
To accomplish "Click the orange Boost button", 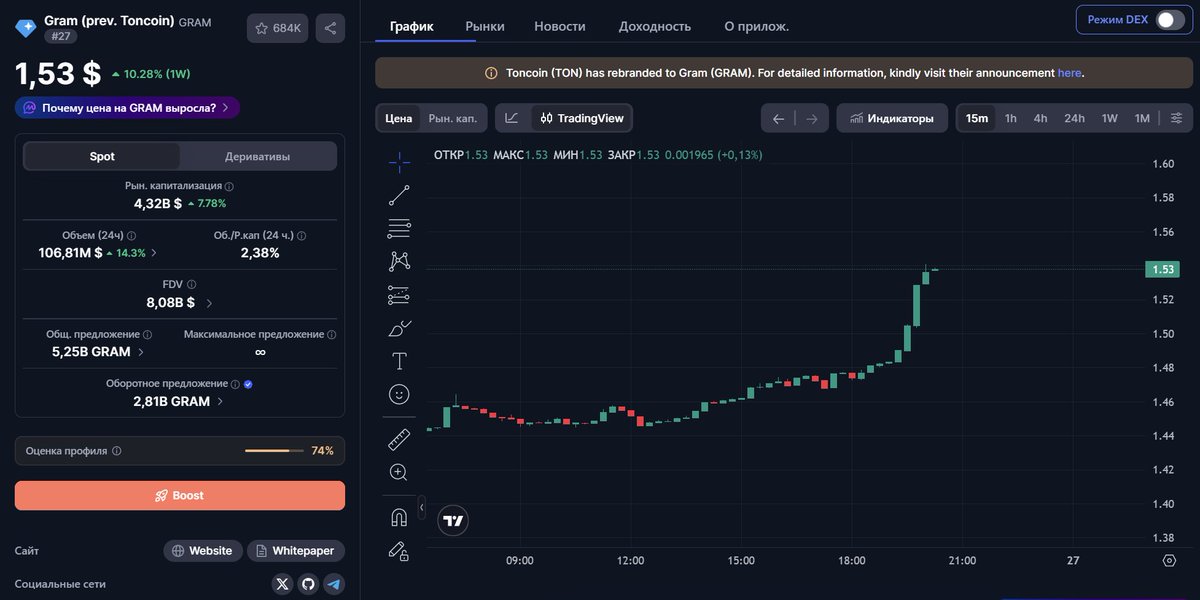I will (x=180, y=496).
